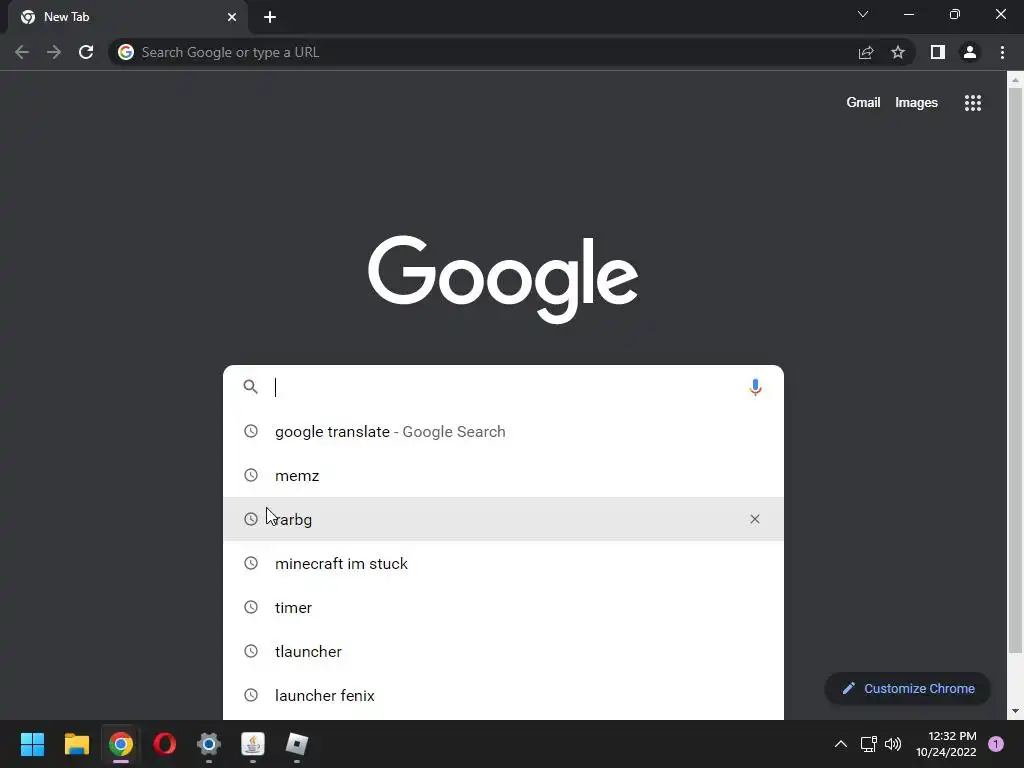Image resolution: width=1024 pixels, height=768 pixels.
Task: Open the gear app taskbar icon
Action: pos(209,744)
